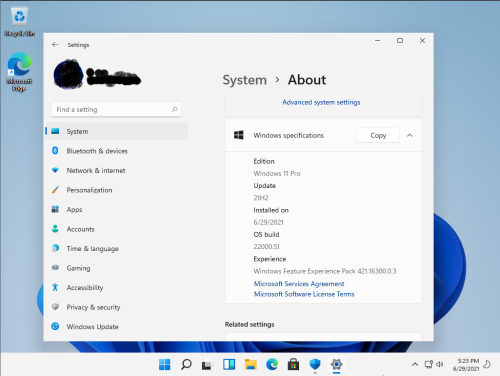Image resolution: width=500 pixels, height=376 pixels.
Task: Open Widgets from the taskbar
Action: click(229, 364)
